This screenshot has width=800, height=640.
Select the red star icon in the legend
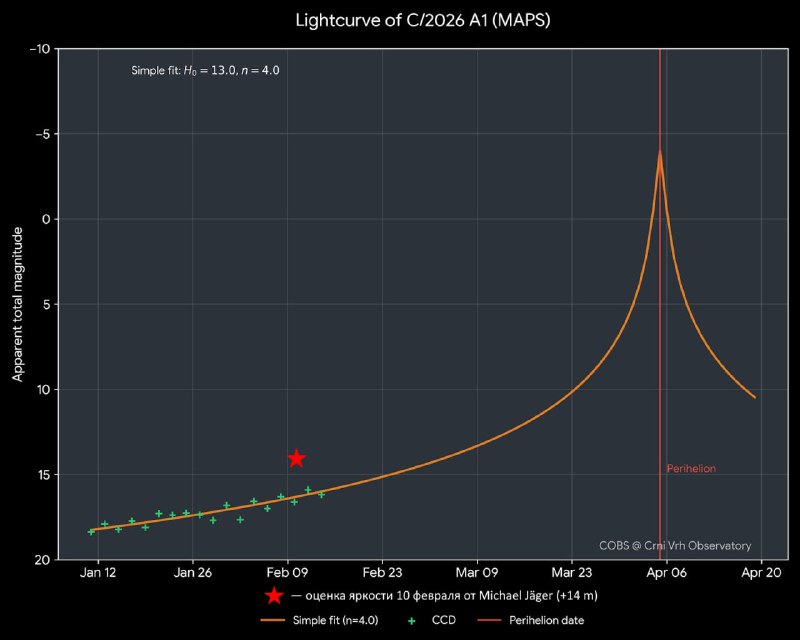click(x=274, y=595)
